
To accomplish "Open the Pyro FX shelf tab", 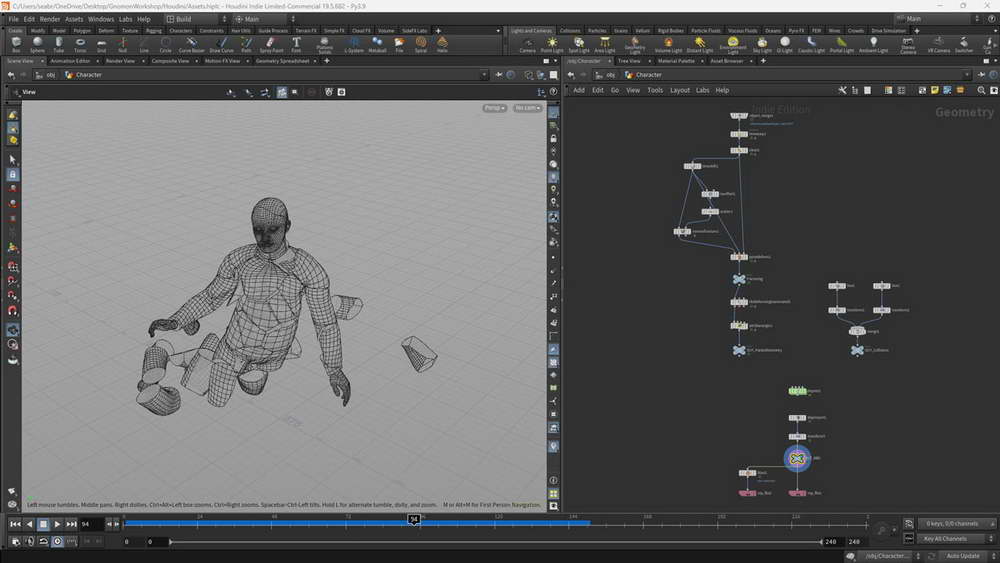I will click(x=796, y=31).
